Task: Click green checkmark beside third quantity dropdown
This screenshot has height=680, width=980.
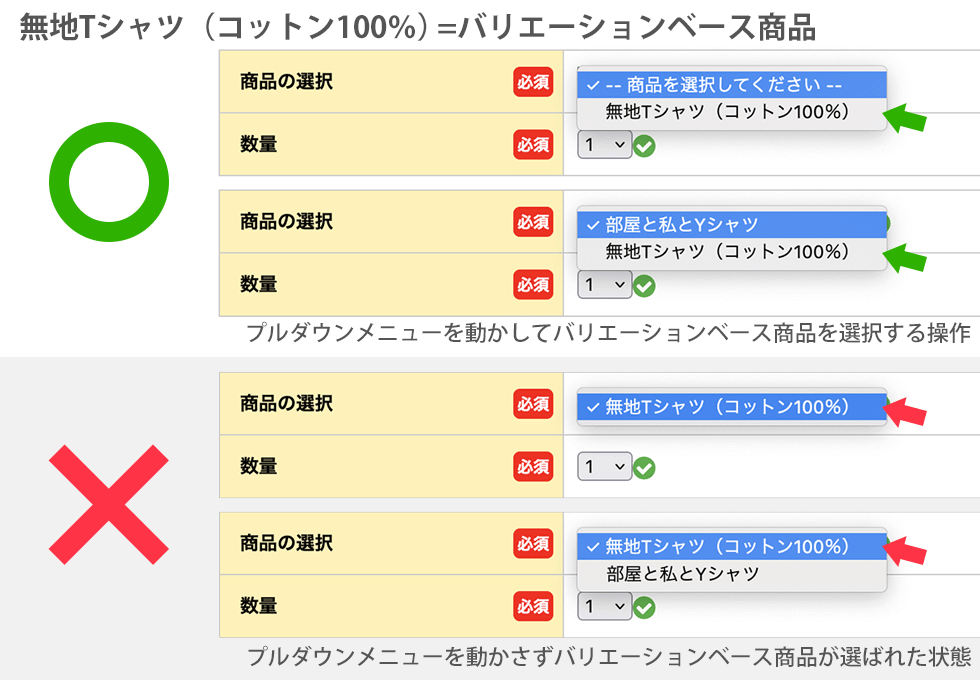Action: pos(644,468)
